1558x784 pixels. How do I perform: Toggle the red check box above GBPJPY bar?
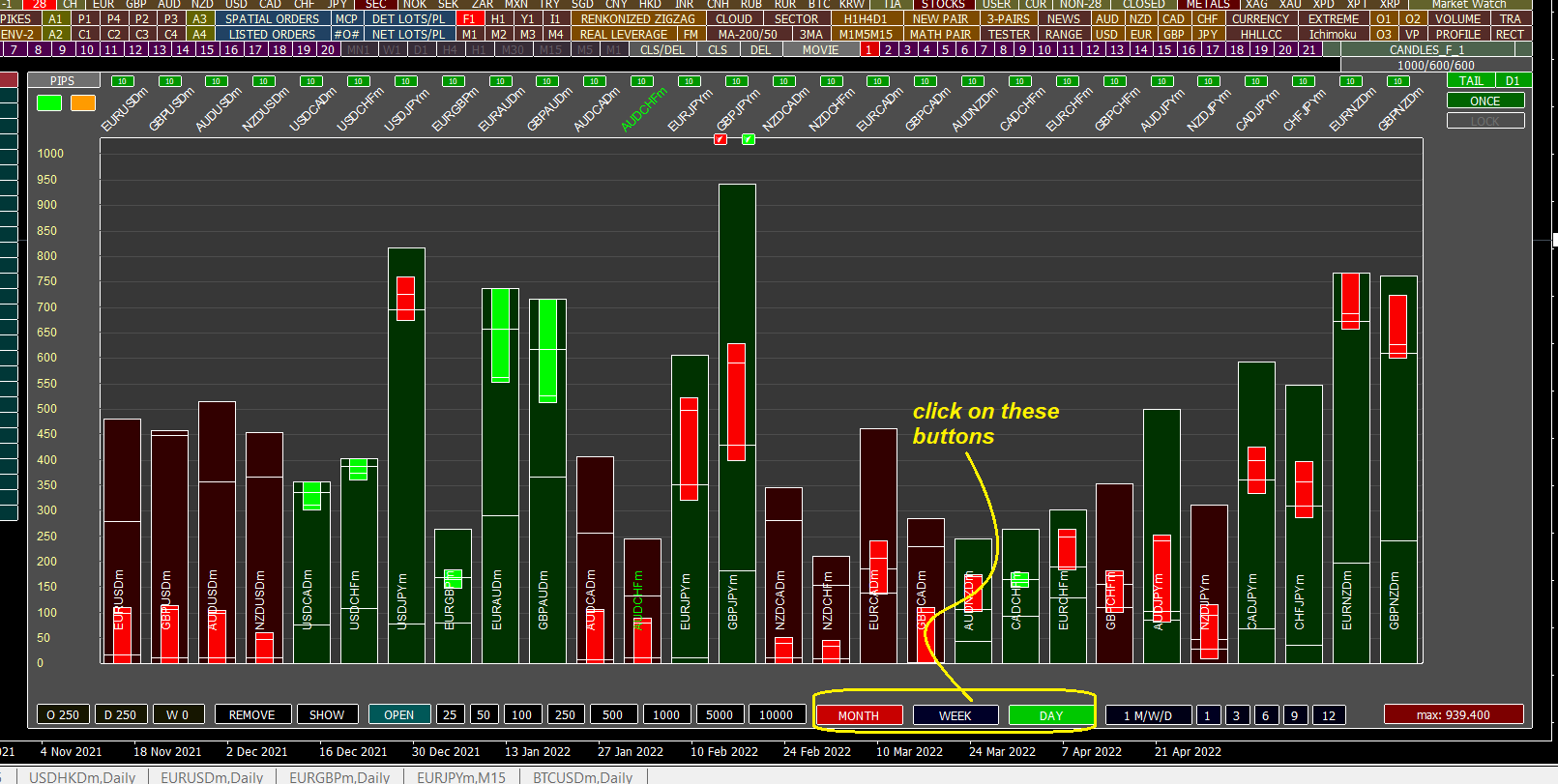(x=720, y=139)
